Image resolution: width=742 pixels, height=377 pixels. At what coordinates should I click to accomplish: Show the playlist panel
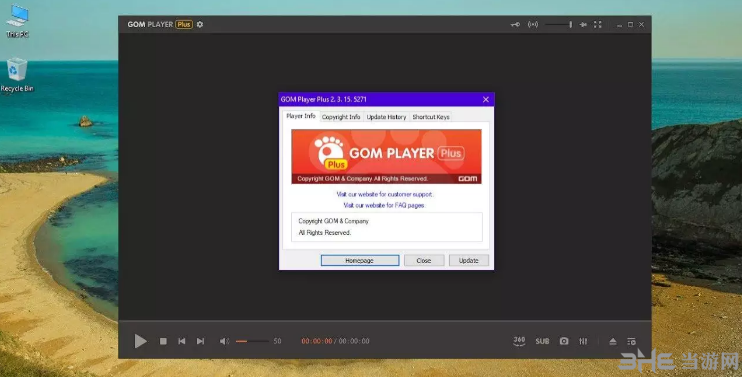[x=631, y=341]
